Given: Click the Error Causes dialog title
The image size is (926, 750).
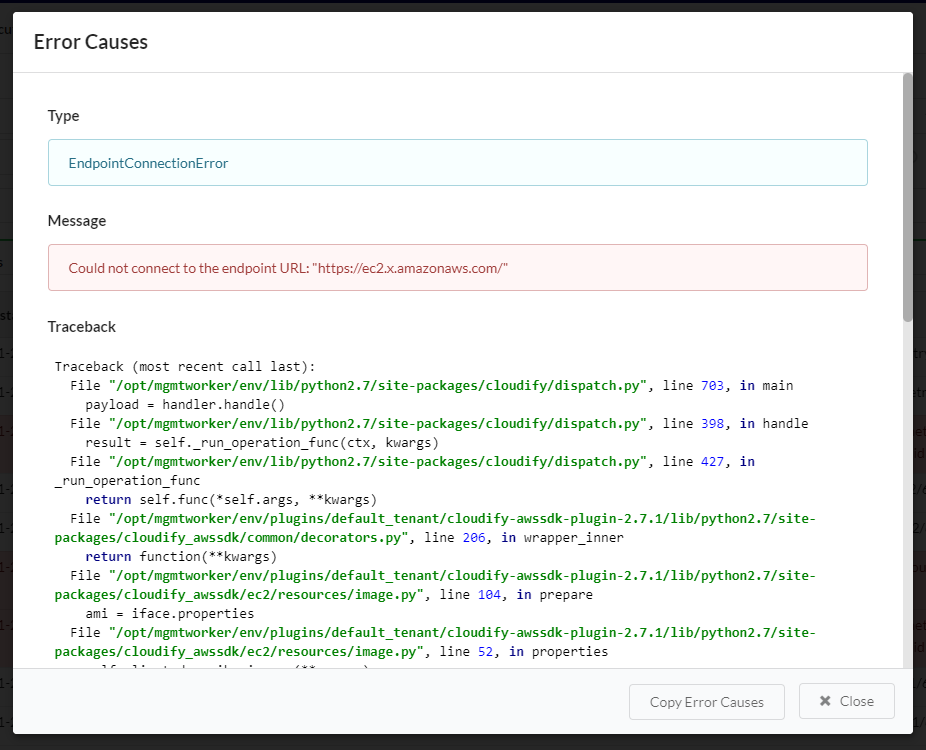Looking at the screenshot, I should [x=90, y=42].
